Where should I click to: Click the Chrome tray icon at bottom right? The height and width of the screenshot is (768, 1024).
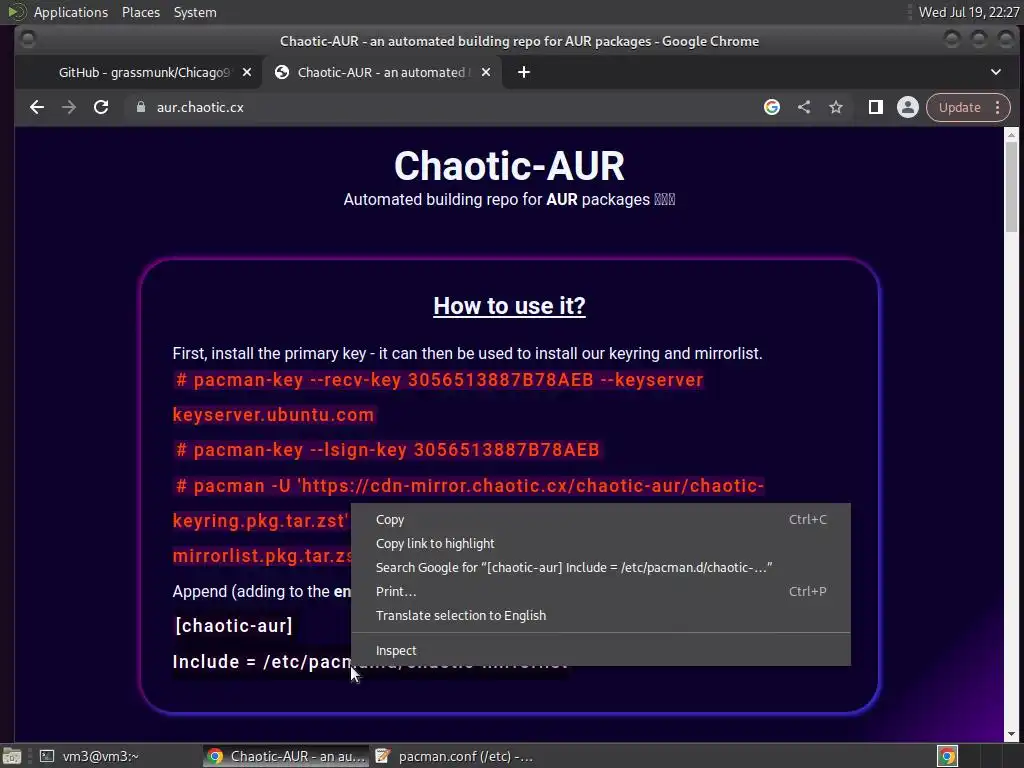948,756
